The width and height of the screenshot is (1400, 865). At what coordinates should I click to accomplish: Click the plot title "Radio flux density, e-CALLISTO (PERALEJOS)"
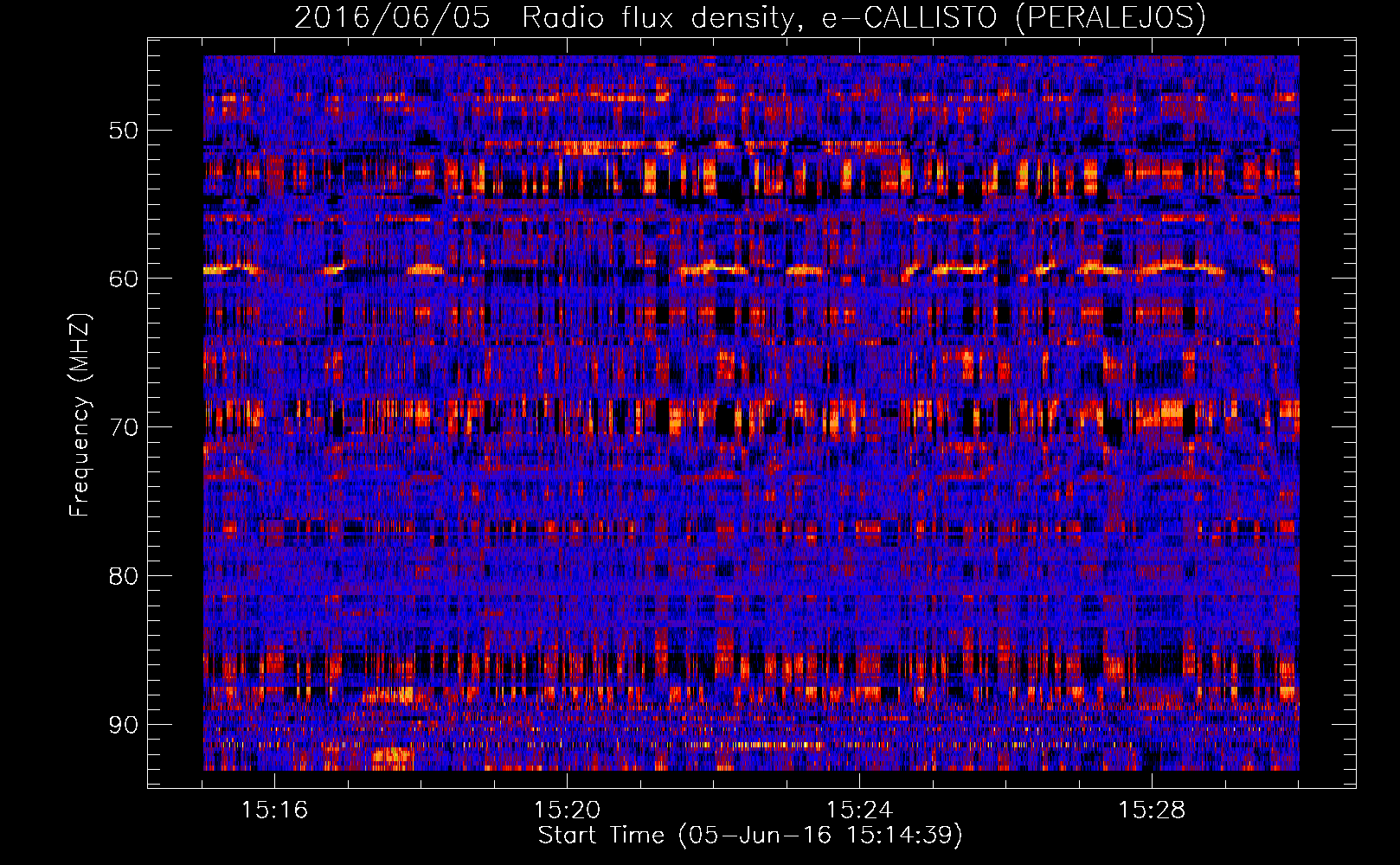864,17
